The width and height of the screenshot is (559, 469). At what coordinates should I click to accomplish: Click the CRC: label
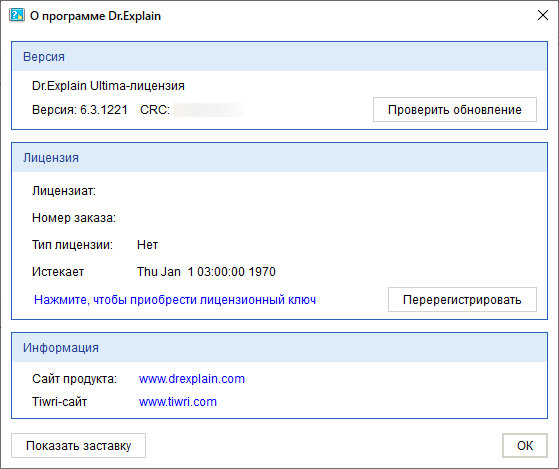pyautogui.click(x=155, y=109)
